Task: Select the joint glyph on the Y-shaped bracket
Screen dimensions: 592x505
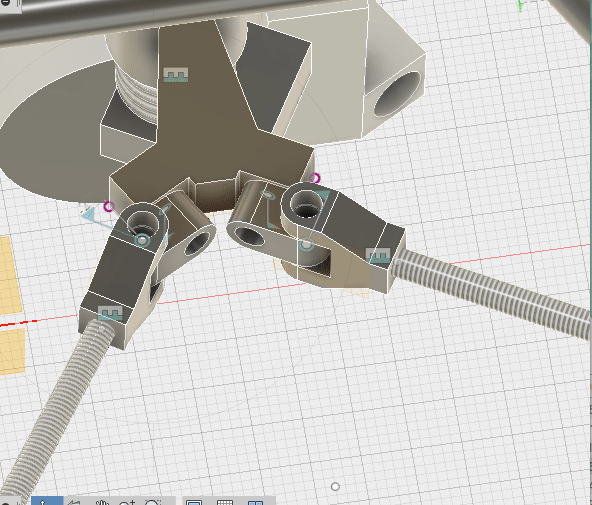Action: pyautogui.click(x=176, y=75)
